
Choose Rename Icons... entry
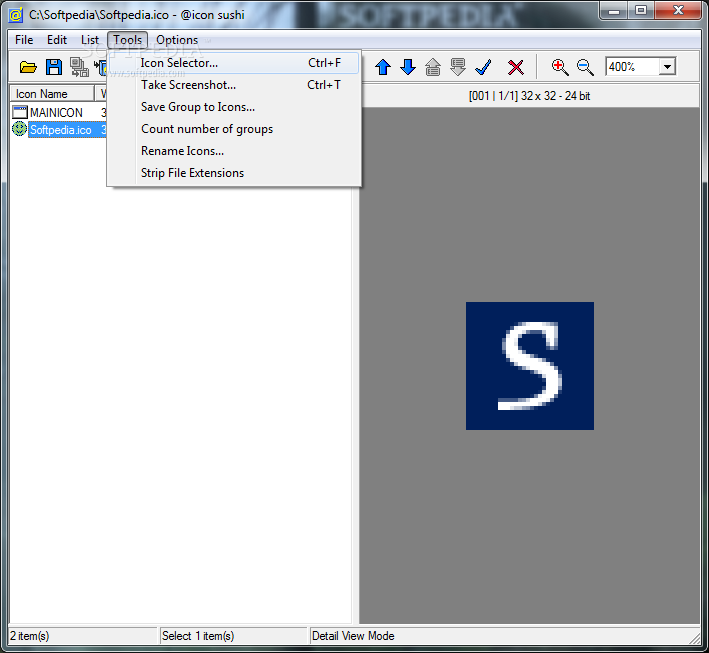(234, 151)
